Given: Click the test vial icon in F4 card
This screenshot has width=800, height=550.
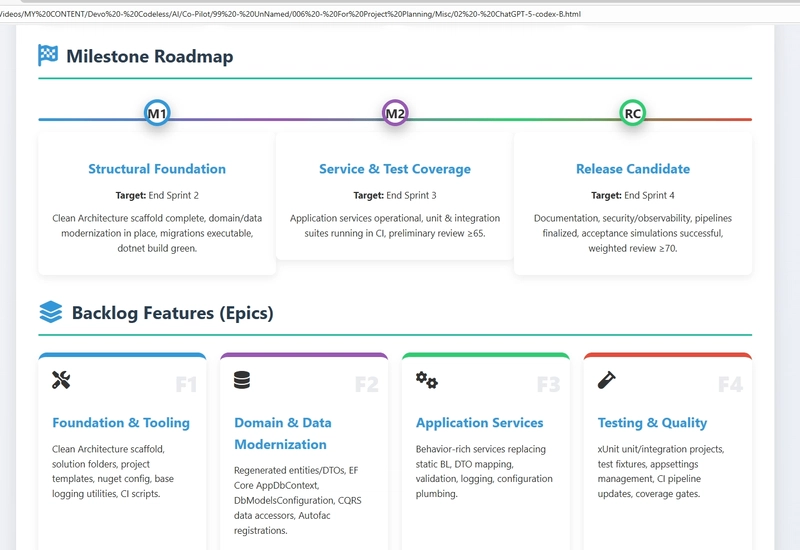Looking at the screenshot, I should click(606, 380).
